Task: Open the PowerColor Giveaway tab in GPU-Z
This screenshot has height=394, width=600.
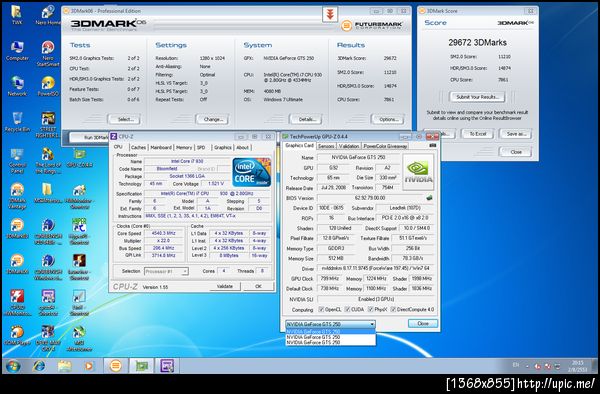Action: [385, 146]
